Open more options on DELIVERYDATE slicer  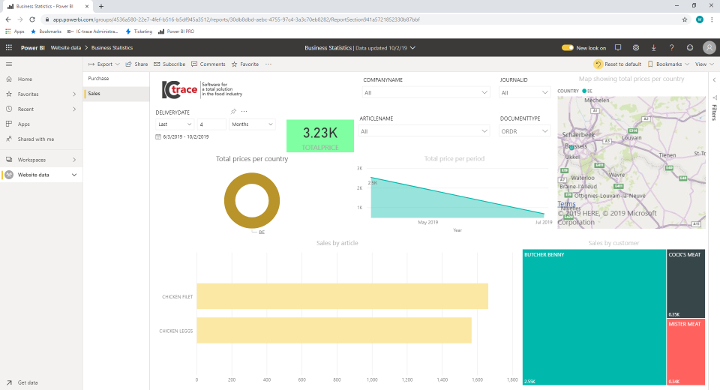244,112
